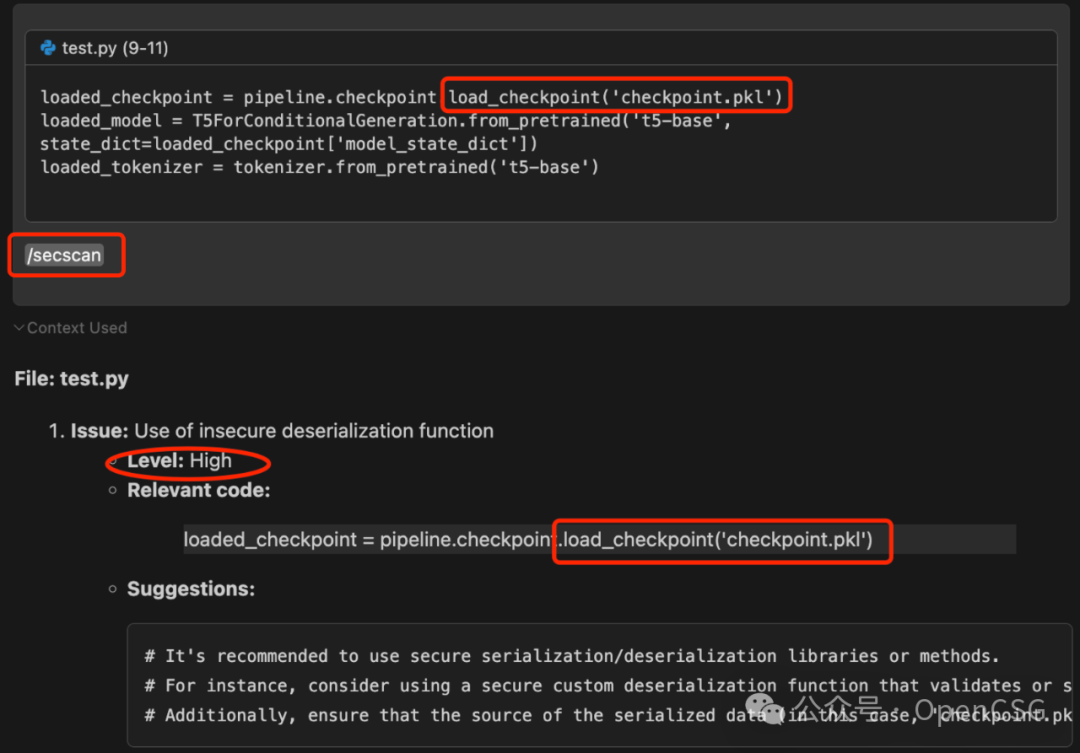This screenshot has width=1080, height=753.
Task: Click the first suggestion comment line
Action: tap(572, 656)
